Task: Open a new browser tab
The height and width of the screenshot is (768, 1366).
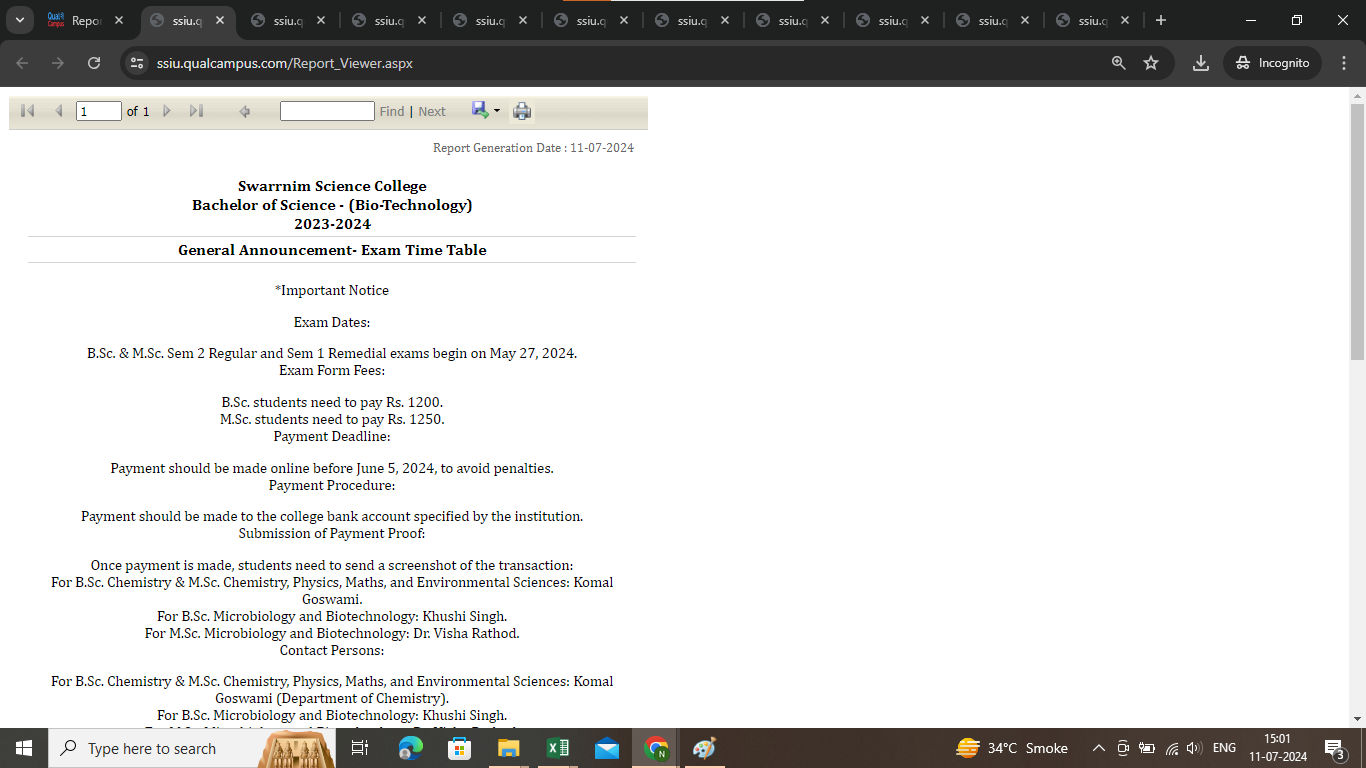Action: (1160, 20)
